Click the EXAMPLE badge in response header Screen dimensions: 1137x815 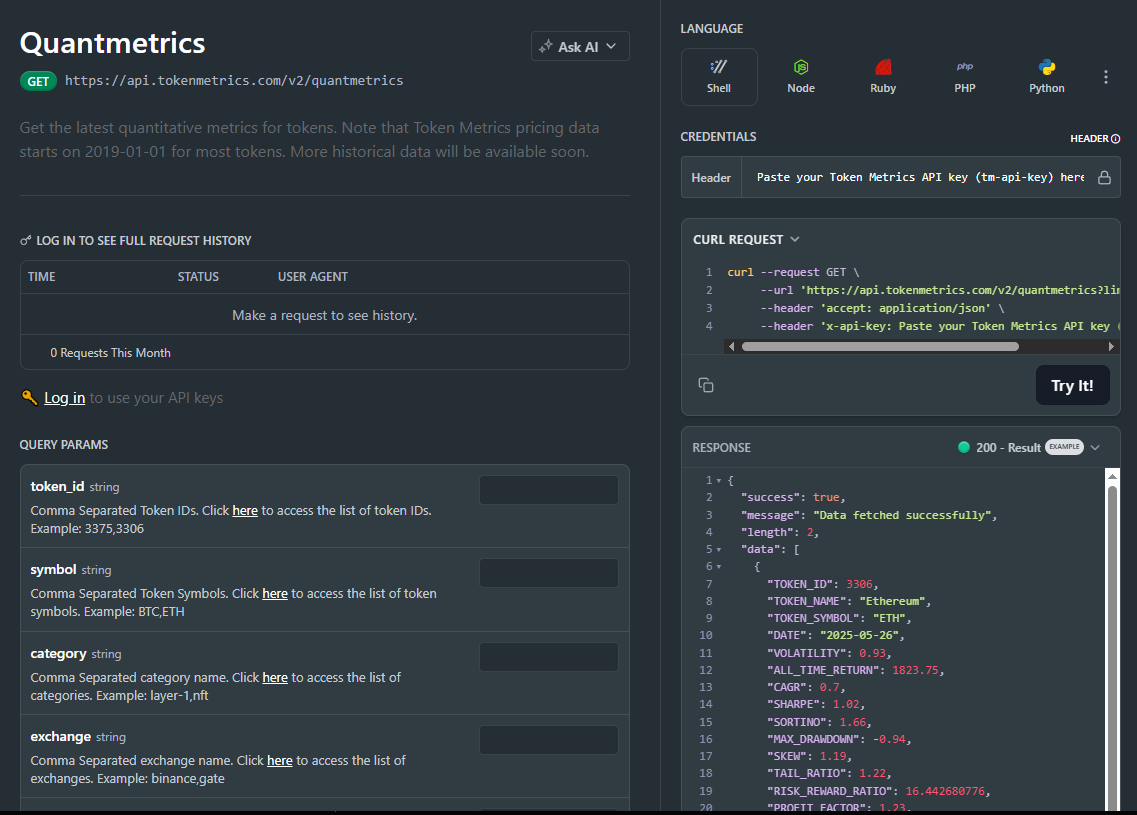1064,447
